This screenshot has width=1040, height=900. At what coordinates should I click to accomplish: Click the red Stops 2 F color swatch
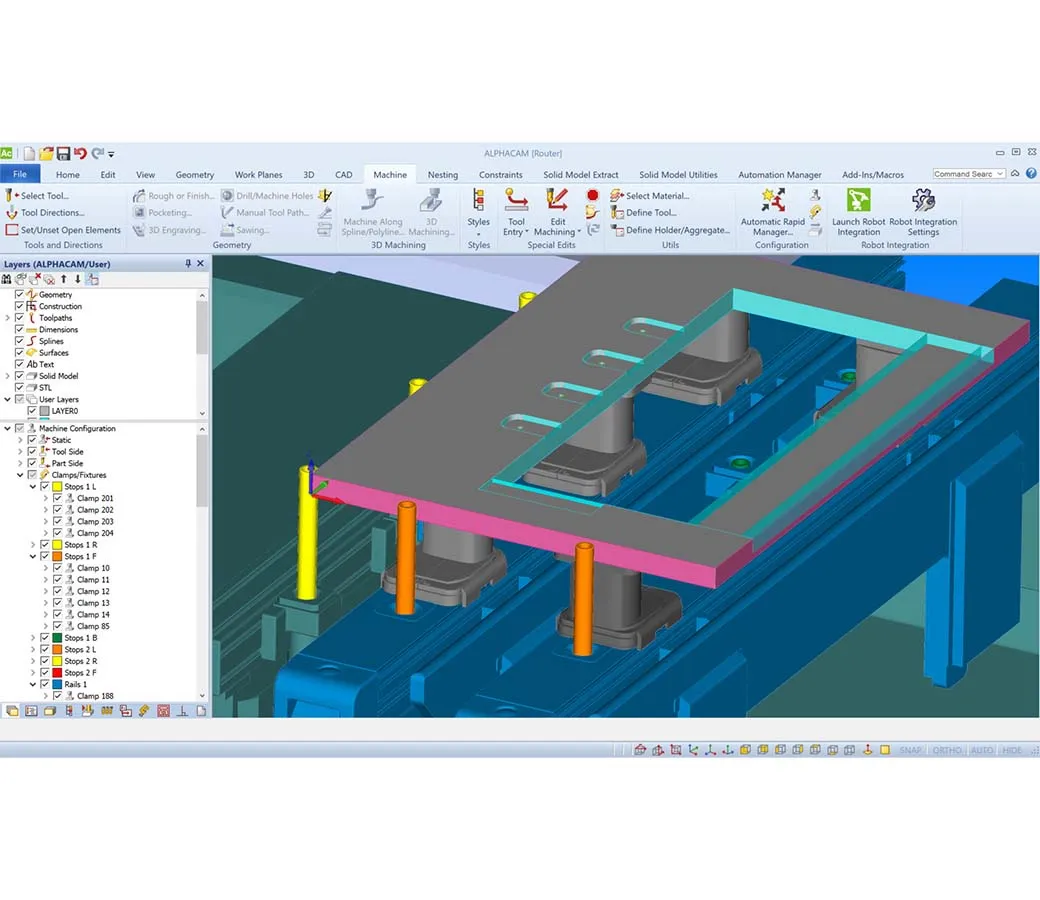pos(58,673)
